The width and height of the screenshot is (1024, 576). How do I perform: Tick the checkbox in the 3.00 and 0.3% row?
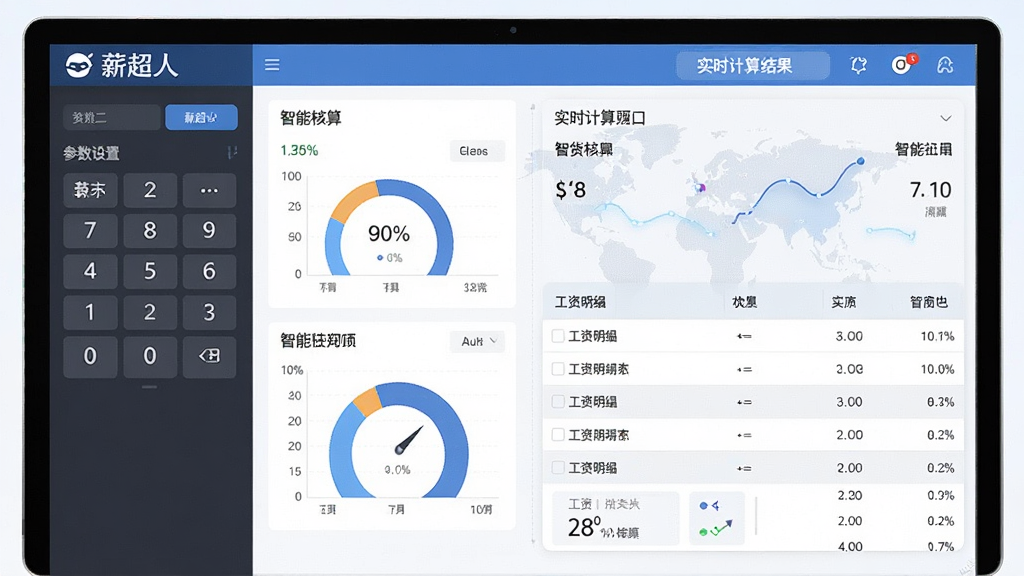[x=558, y=402]
